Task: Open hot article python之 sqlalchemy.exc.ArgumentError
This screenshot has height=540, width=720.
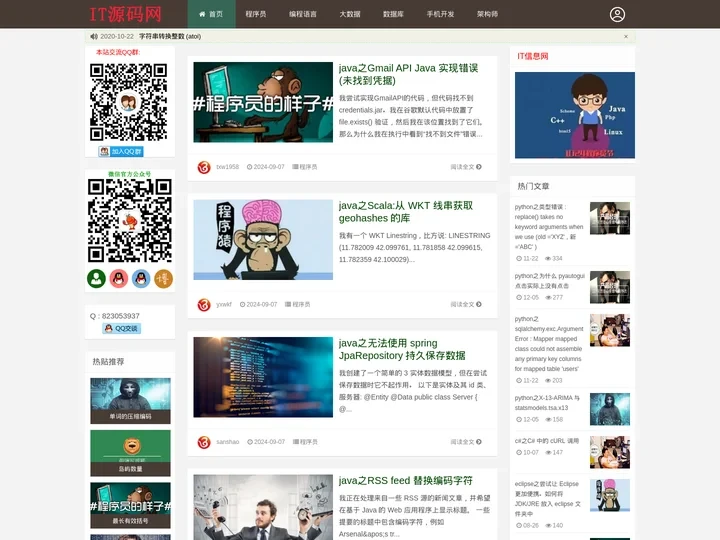Action: point(549,343)
